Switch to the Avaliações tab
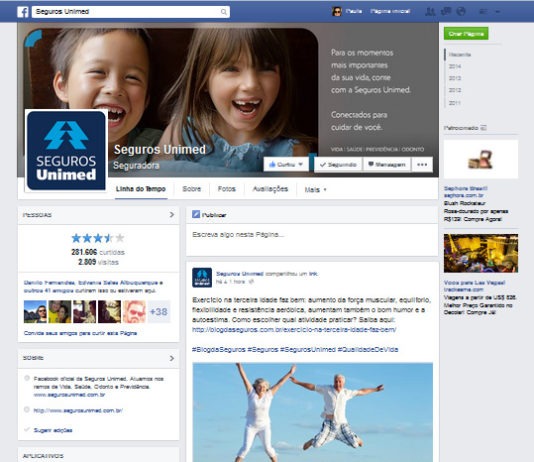This screenshot has height=462, width=534. pos(270,189)
